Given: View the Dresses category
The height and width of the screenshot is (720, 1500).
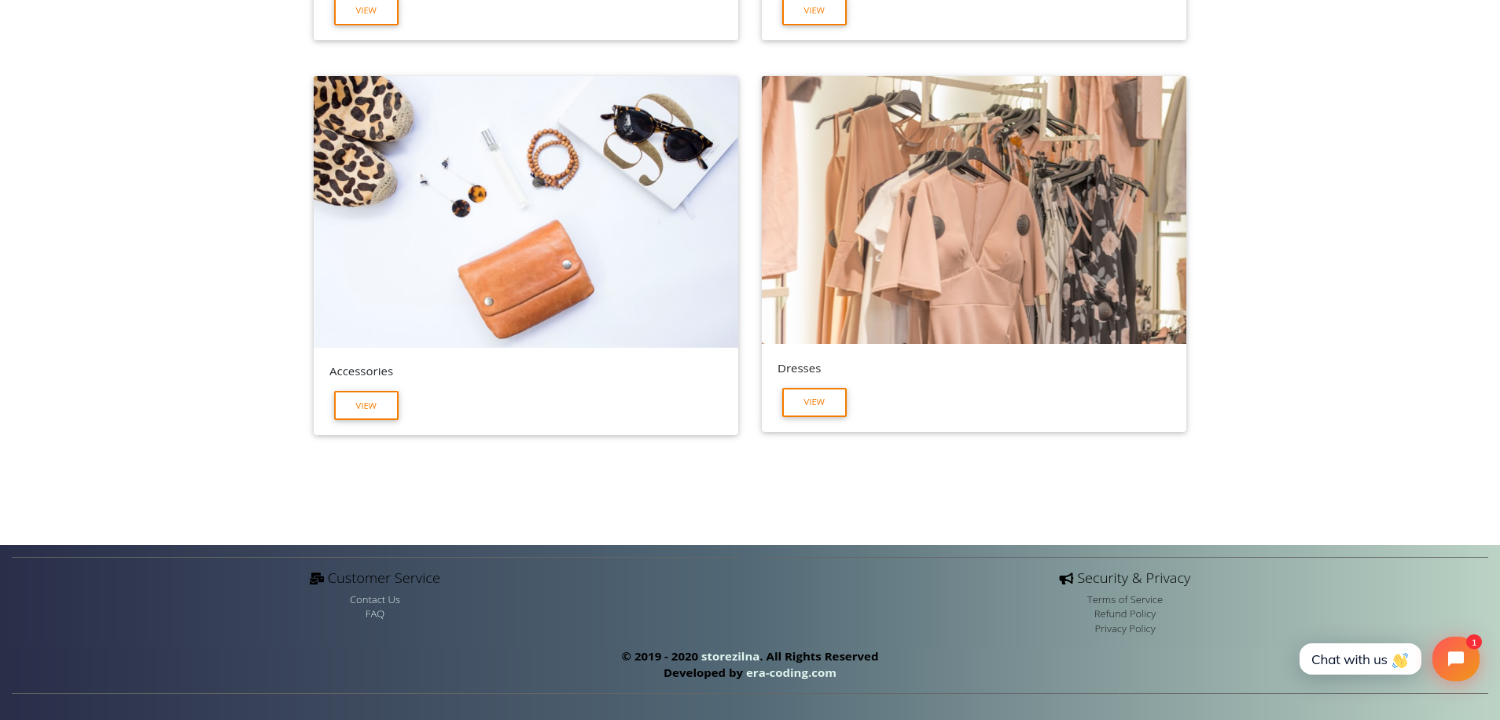Looking at the screenshot, I should point(814,402).
